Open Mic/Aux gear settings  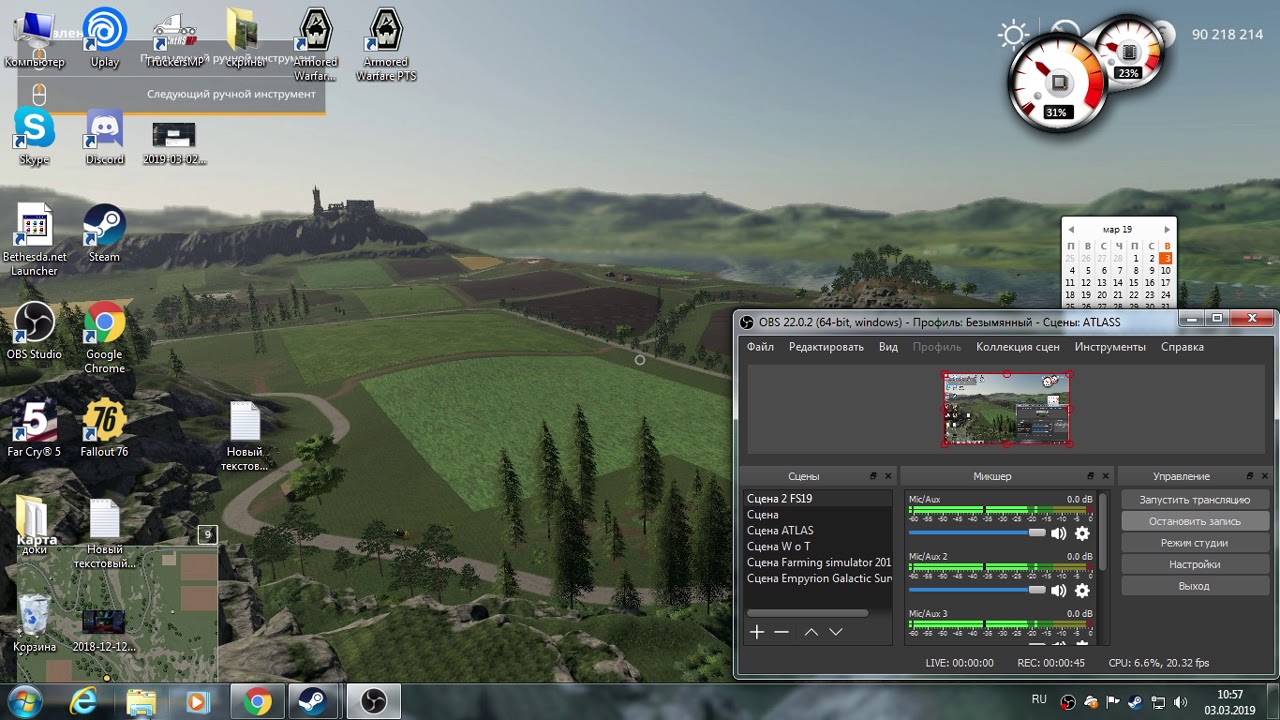coord(1082,534)
